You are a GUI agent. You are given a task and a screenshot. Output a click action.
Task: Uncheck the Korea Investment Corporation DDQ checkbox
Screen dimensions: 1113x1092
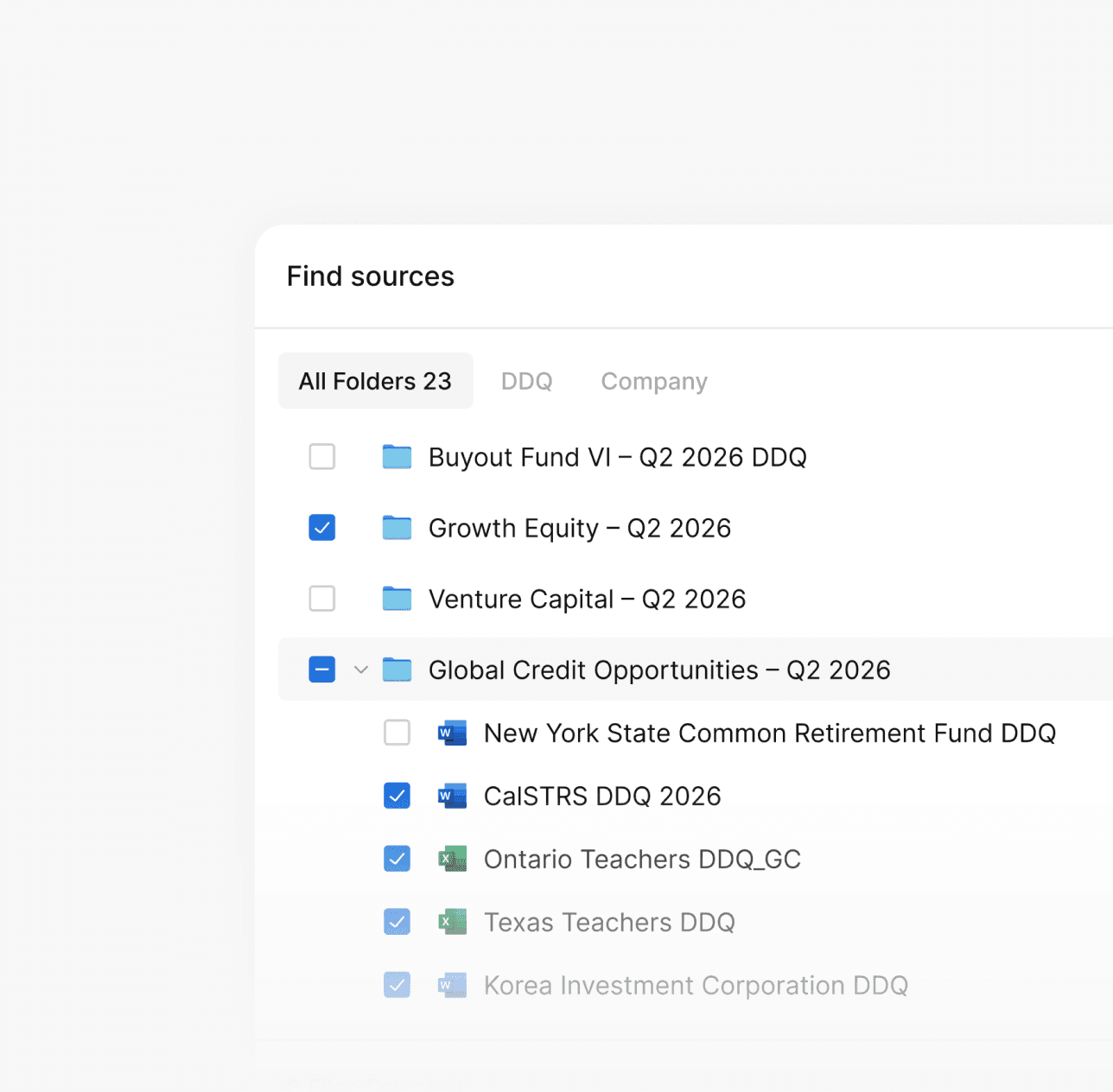click(397, 985)
